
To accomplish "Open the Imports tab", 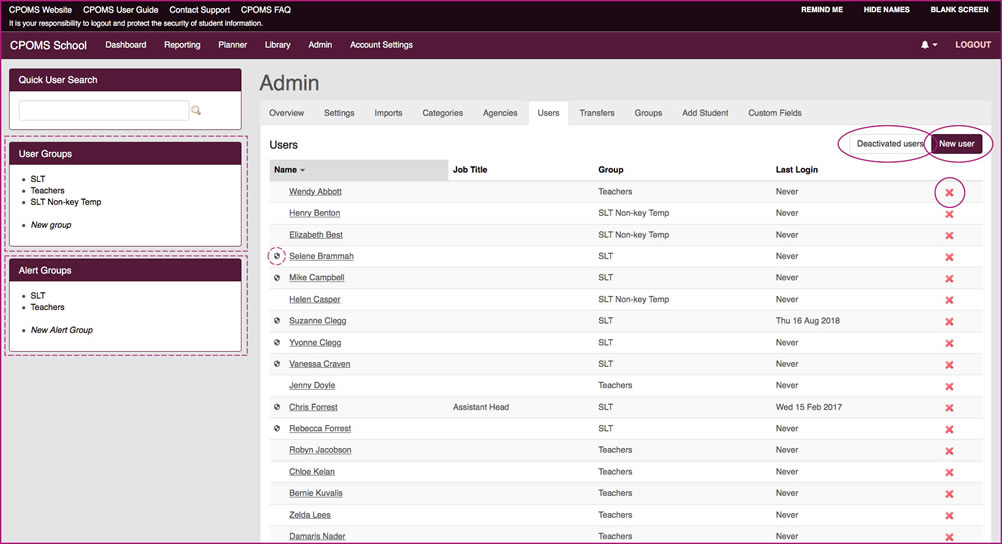I will 388,113.
